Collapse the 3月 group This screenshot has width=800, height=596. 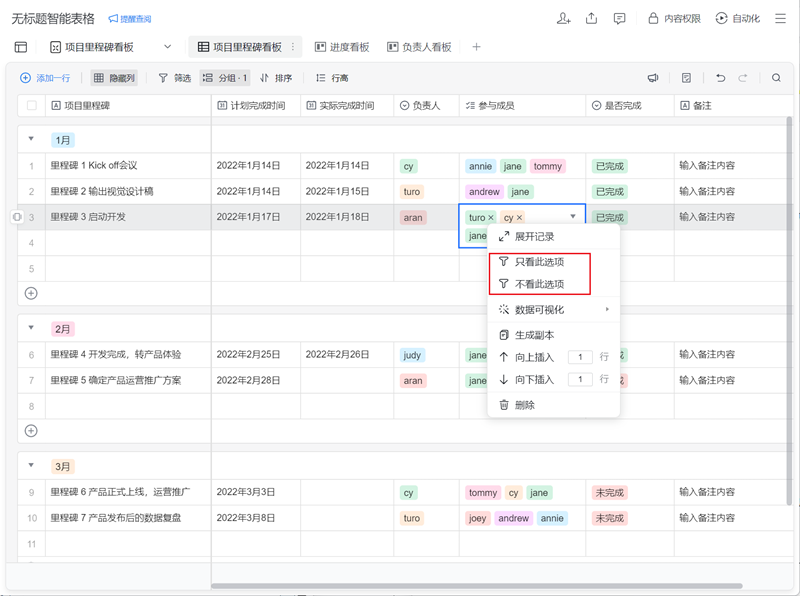[31, 466]
